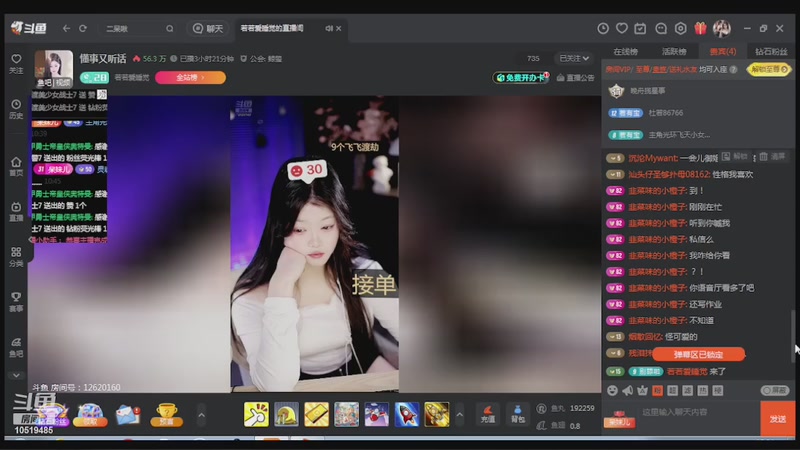Select the blue rocket gift
Image resolution: width=800 pixels, height=450 pixels.
pos(407,414)
